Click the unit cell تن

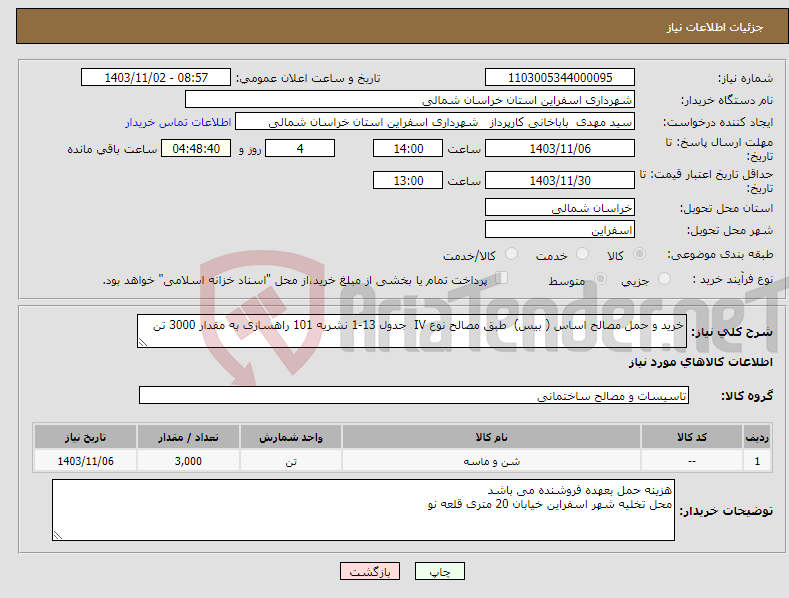pos(291,461)
